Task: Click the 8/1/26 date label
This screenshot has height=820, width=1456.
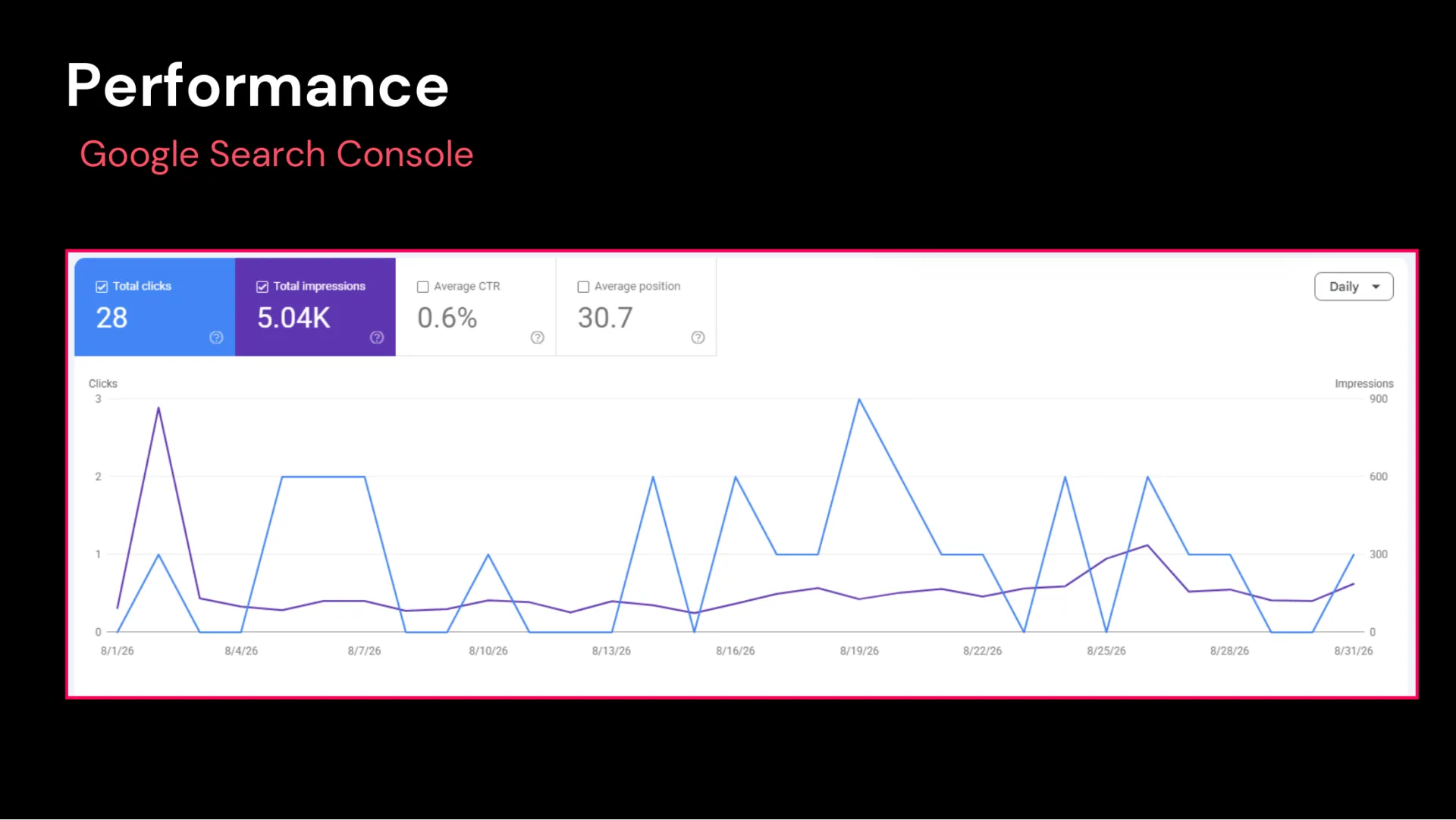Action: [118, 651]
